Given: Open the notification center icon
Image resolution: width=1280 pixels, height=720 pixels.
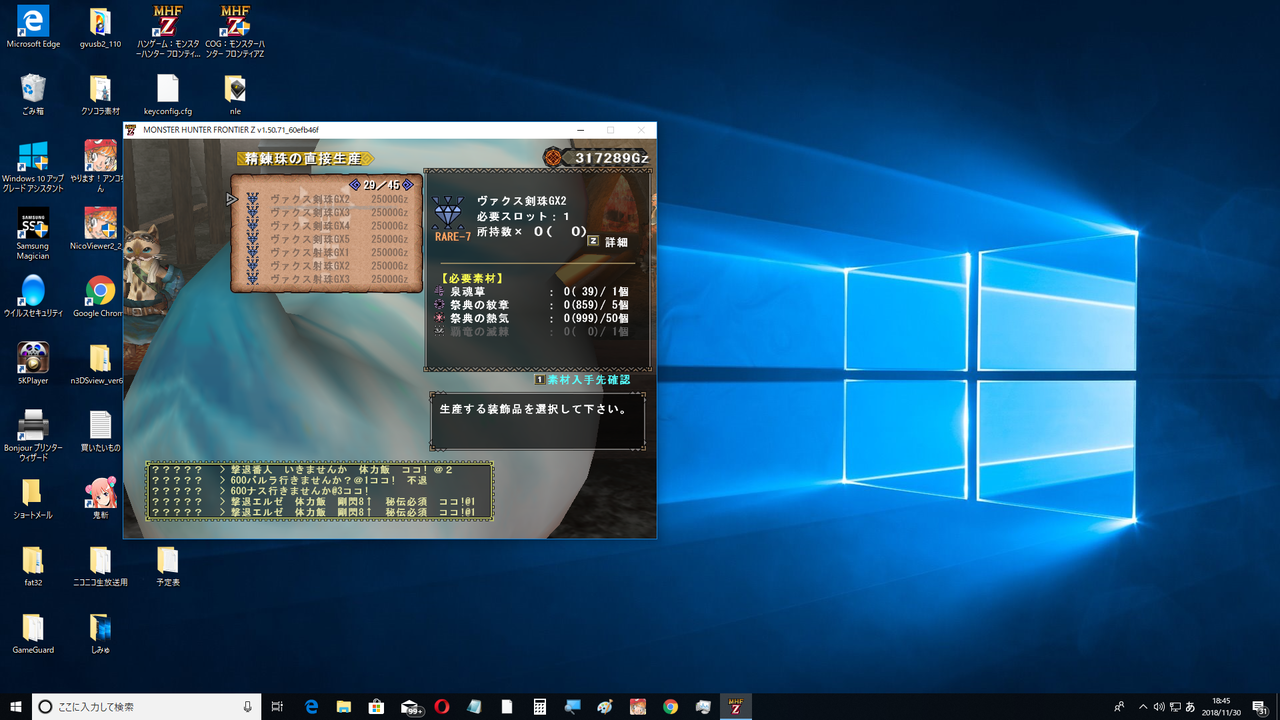Looking at the screenshot, I should click(x=1259, y=706).
